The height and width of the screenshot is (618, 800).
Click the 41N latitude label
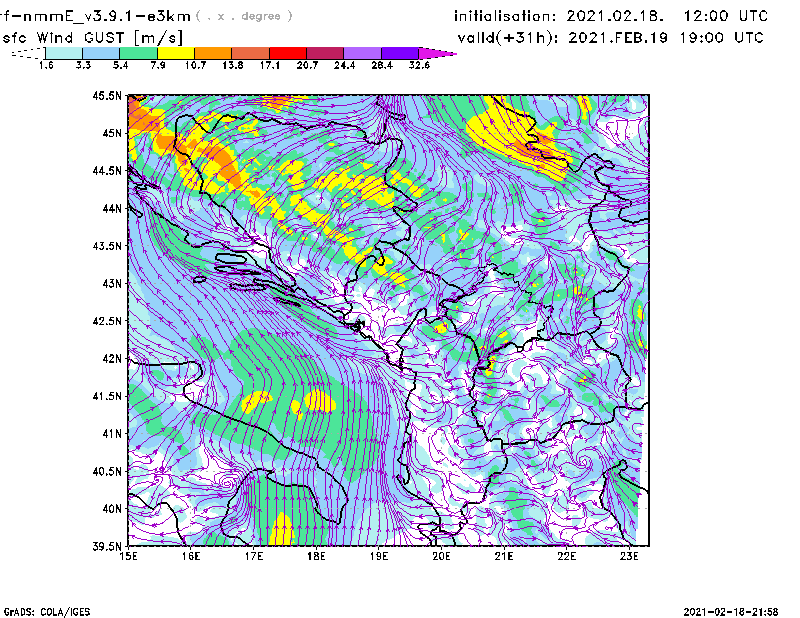pyautogui.click(x=112, y=434)
